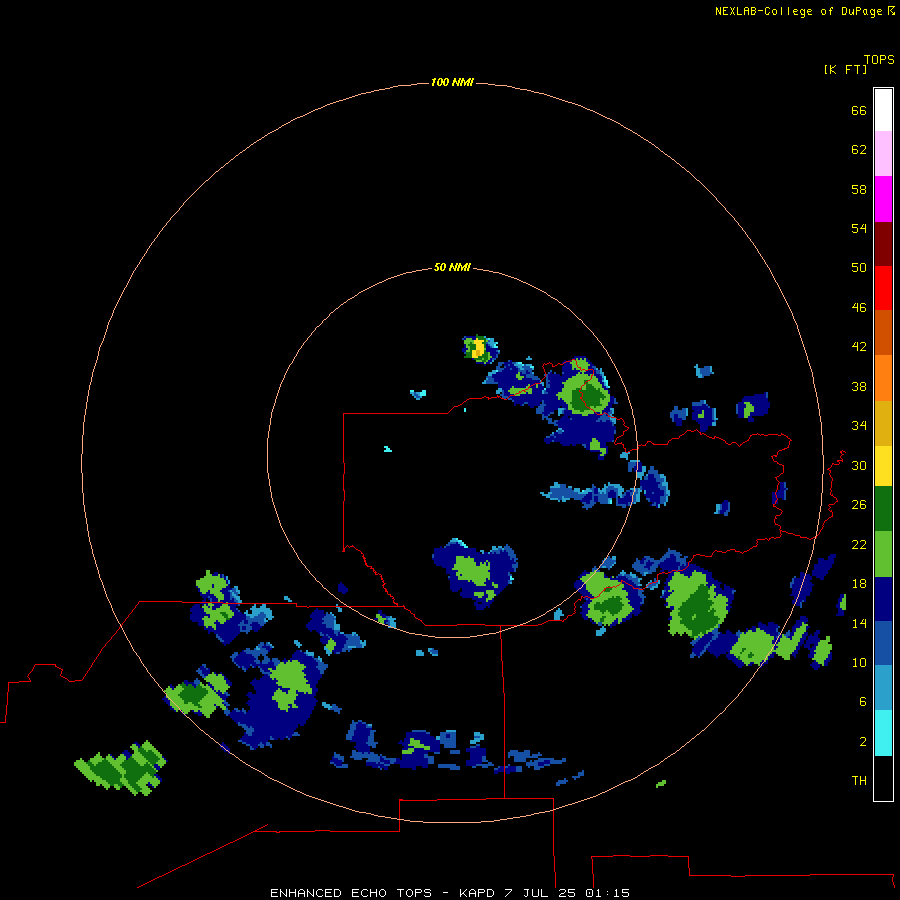
Task: Click the KAPD station identifier
Action: [x=478, y=893]
